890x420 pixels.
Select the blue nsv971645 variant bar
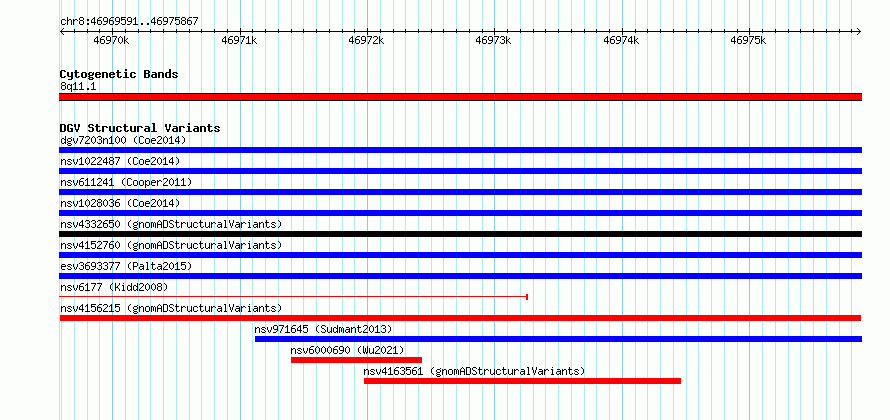(559, 339)
